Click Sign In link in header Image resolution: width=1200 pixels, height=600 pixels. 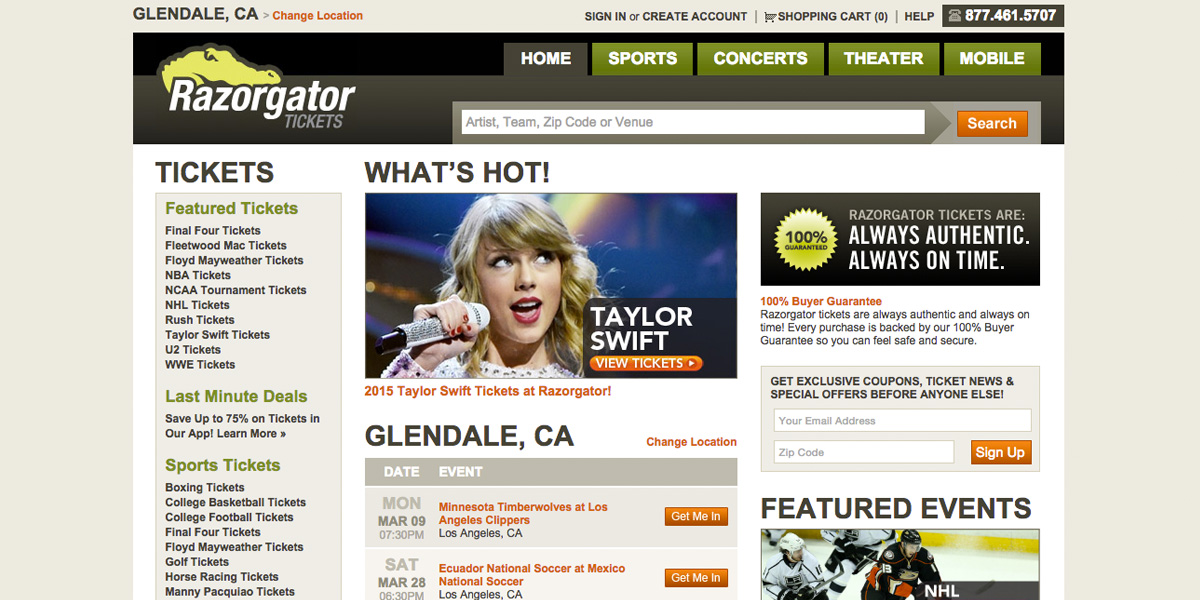tap(605, 17)
